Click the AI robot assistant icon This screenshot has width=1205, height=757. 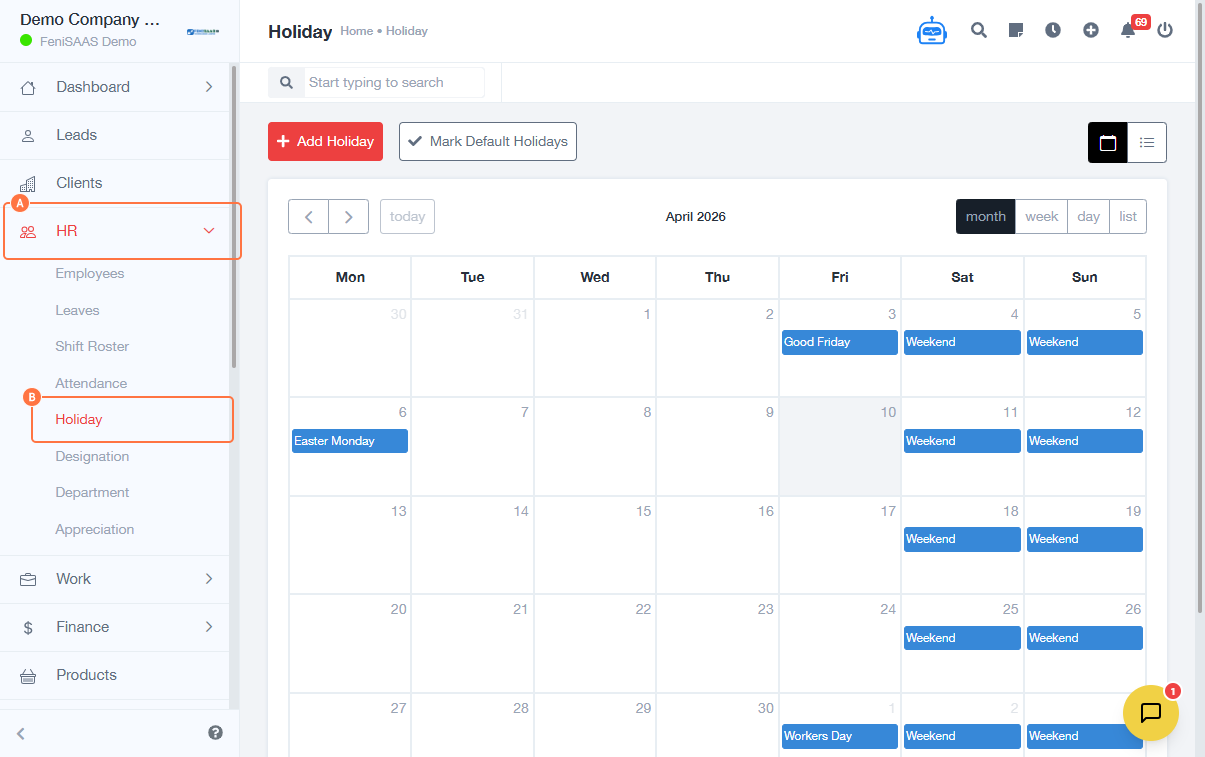coord(931,31)
